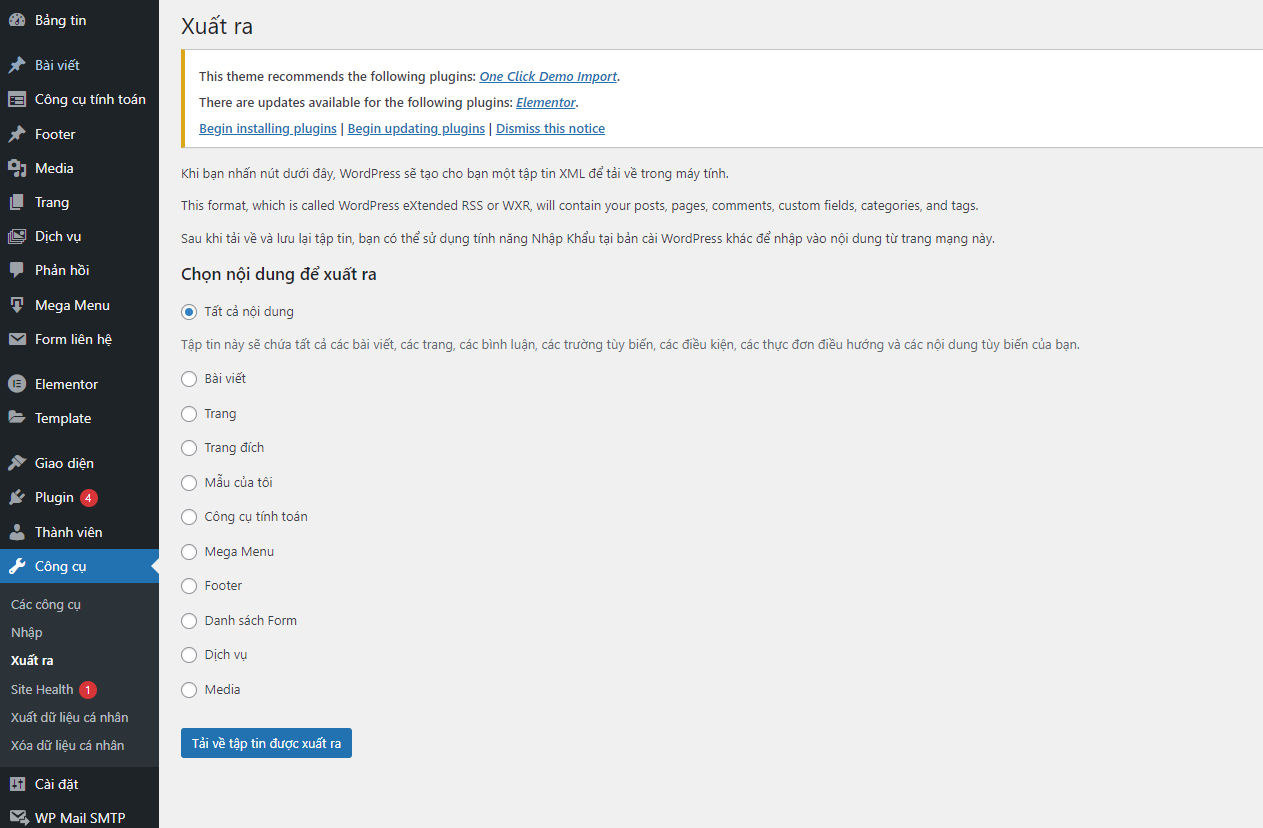Open Site Health submenu item
This screenshot has height=828, width=1263.
coord(42,689)
